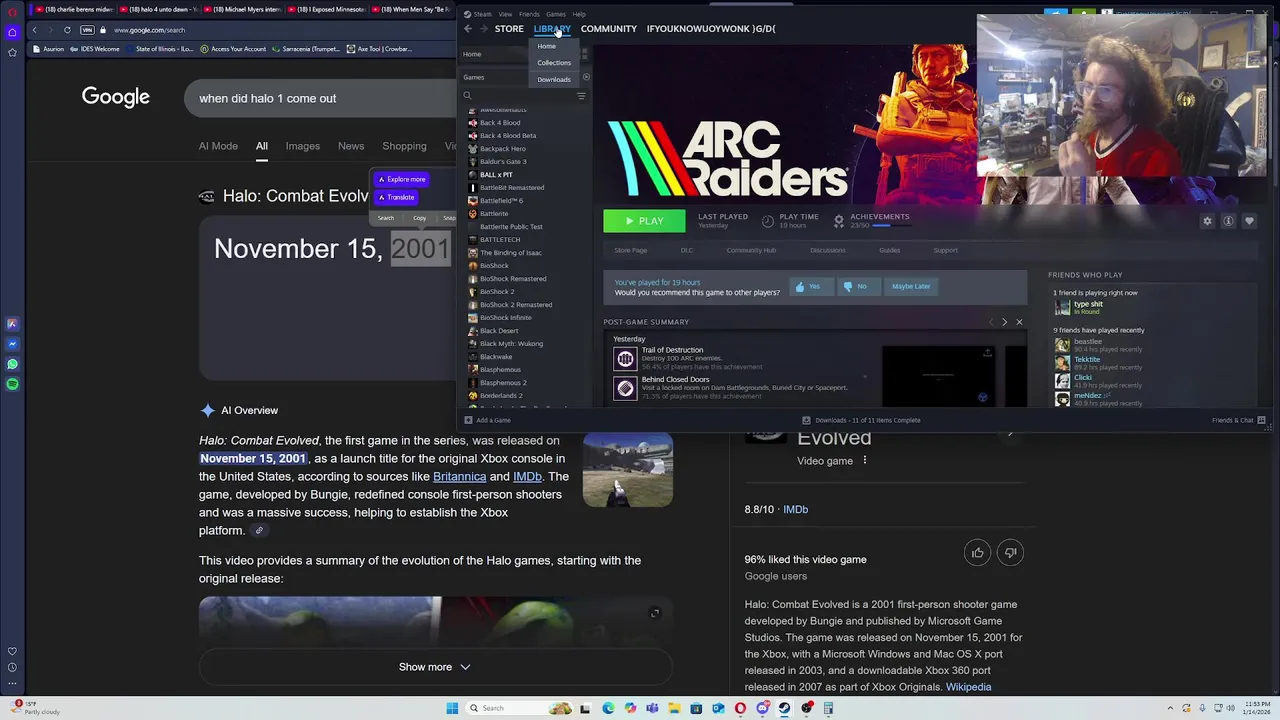Select Backpack Hero in the library list
This screenshot has height=720, width=1280.
(502, 149)
